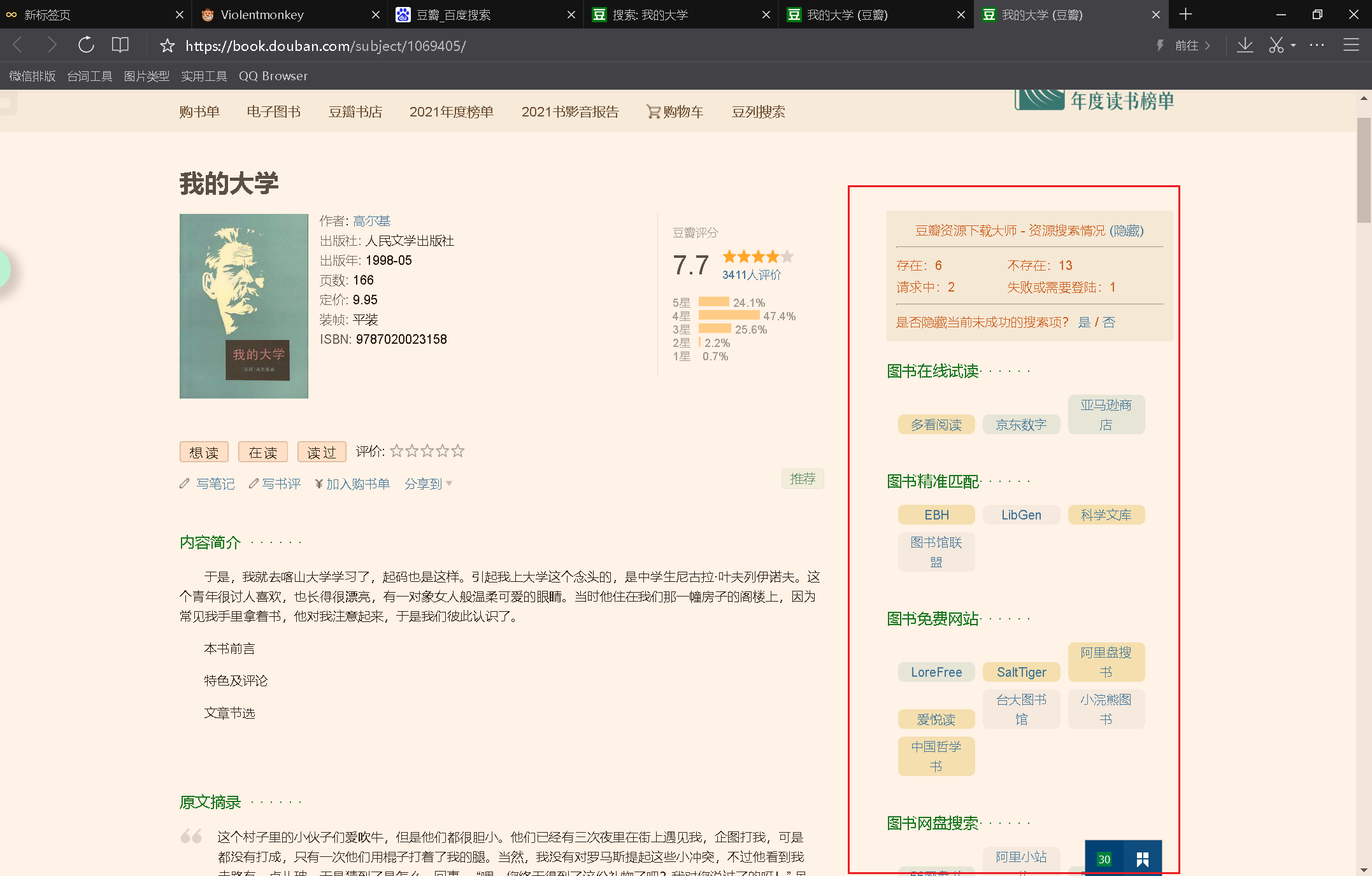
Task: Open the 实用工具 bookmark folder
Action: click(x=204, y=76)
